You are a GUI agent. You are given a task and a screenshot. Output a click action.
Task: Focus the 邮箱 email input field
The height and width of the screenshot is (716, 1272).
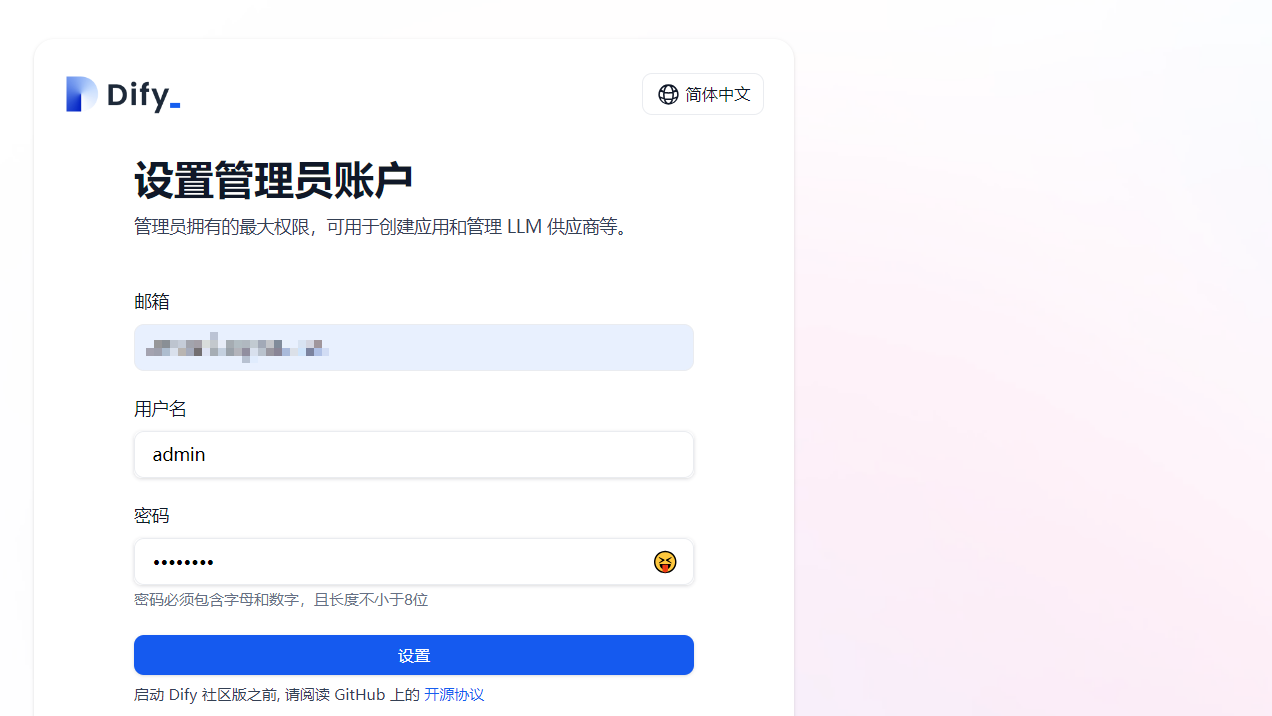pyautogui.click(x=414, y=347)
